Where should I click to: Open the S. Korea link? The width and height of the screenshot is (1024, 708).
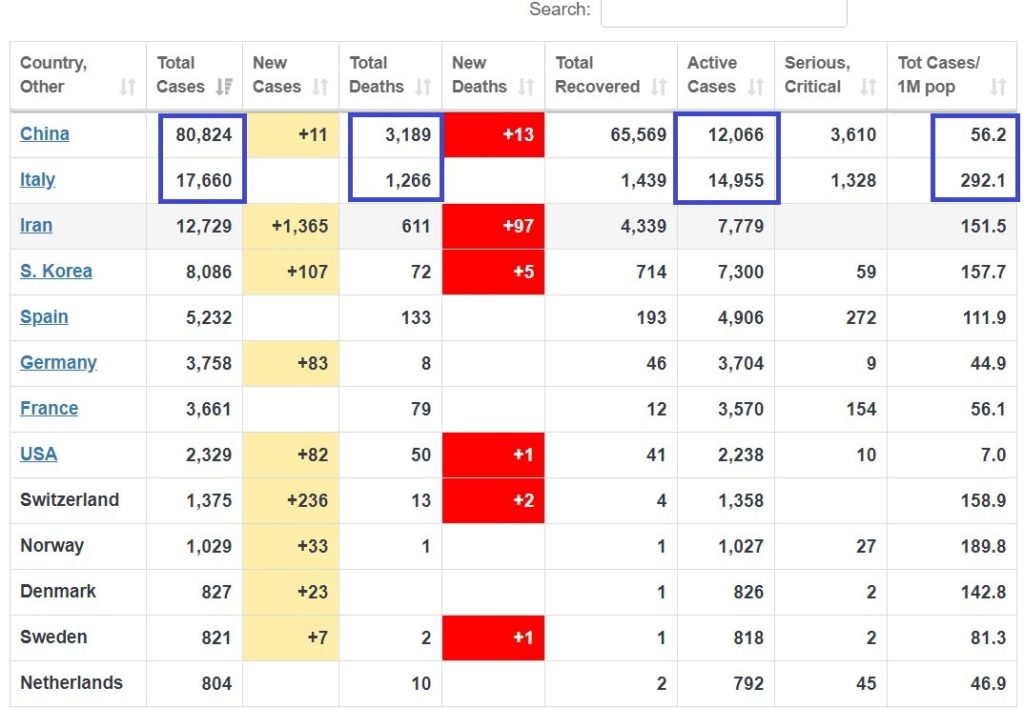coord(56,271)
